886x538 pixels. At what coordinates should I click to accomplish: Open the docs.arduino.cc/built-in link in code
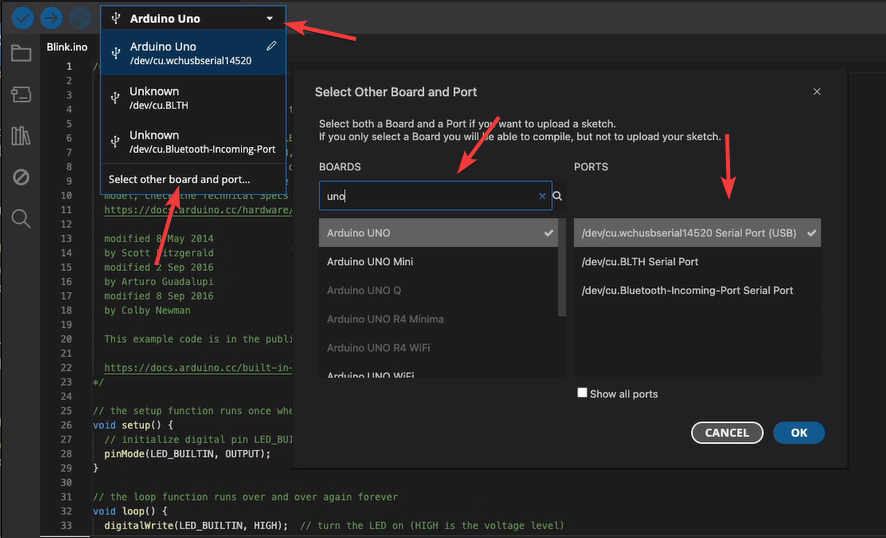coord(198,367)
